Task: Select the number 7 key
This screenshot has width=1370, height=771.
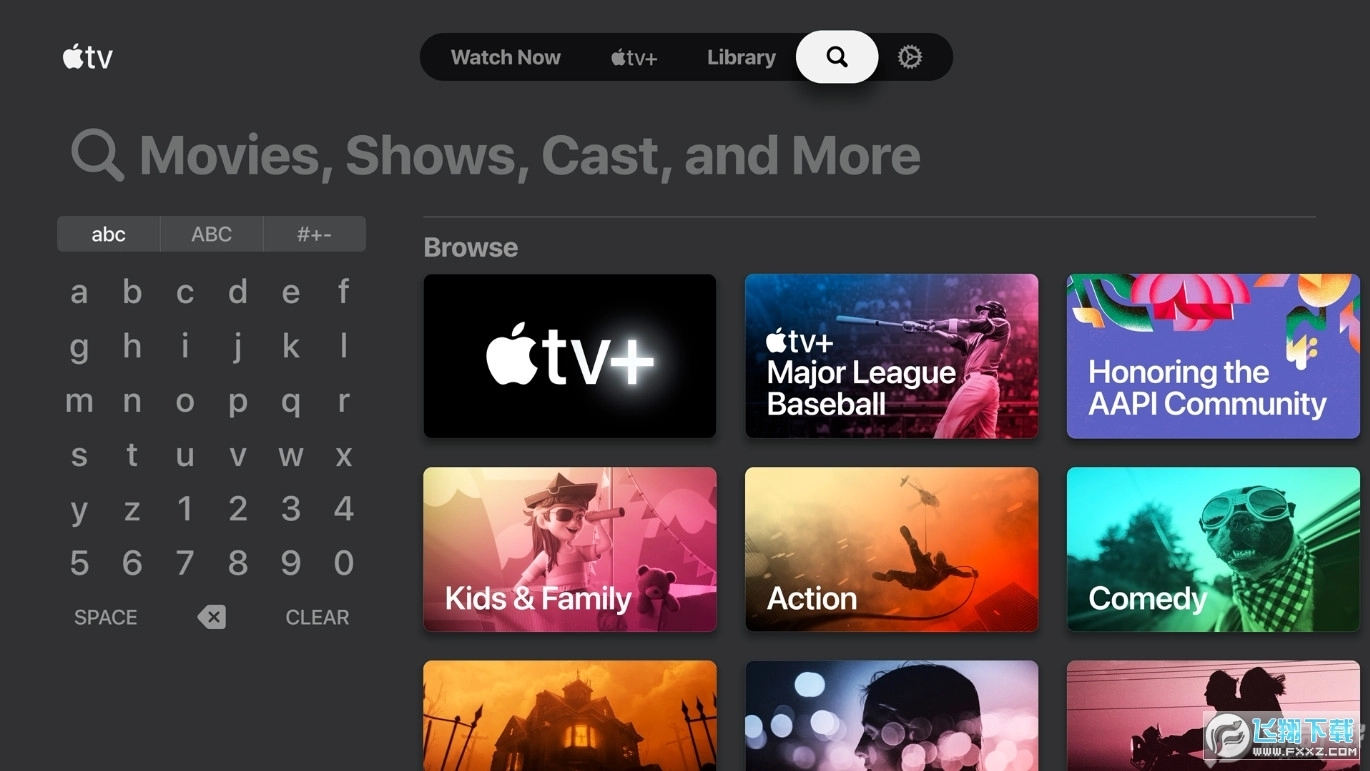Action: pyautogui.click(x=185, y=563)
